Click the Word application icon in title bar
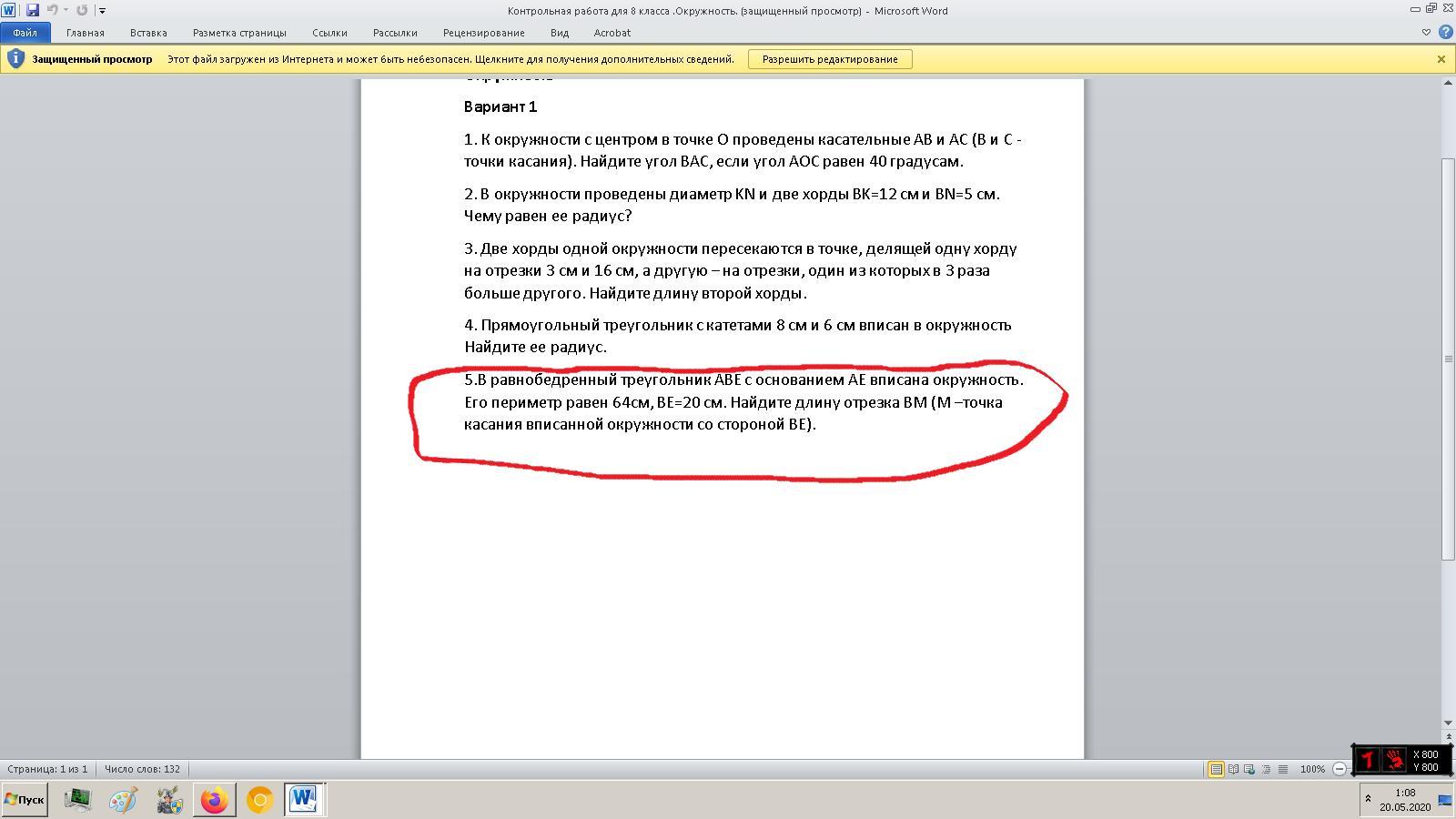 (8, 10)
